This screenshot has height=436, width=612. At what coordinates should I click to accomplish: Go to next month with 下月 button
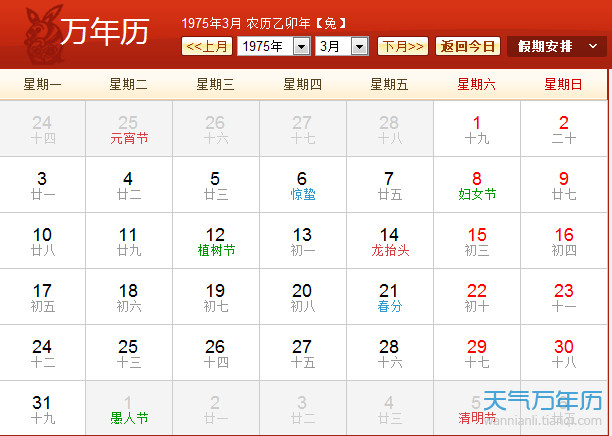click(403, 46)
